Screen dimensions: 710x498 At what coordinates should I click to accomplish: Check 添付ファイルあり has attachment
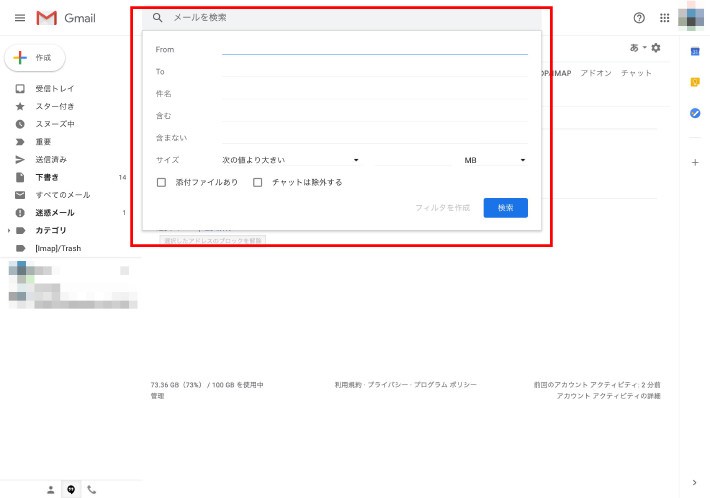[x=161, y=182]
